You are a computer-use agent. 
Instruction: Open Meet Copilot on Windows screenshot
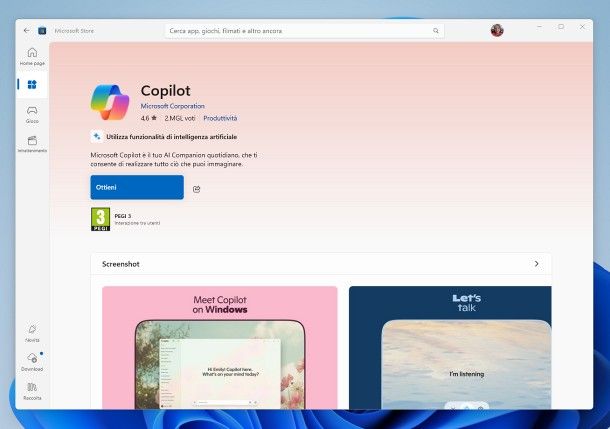pos(219,347)
